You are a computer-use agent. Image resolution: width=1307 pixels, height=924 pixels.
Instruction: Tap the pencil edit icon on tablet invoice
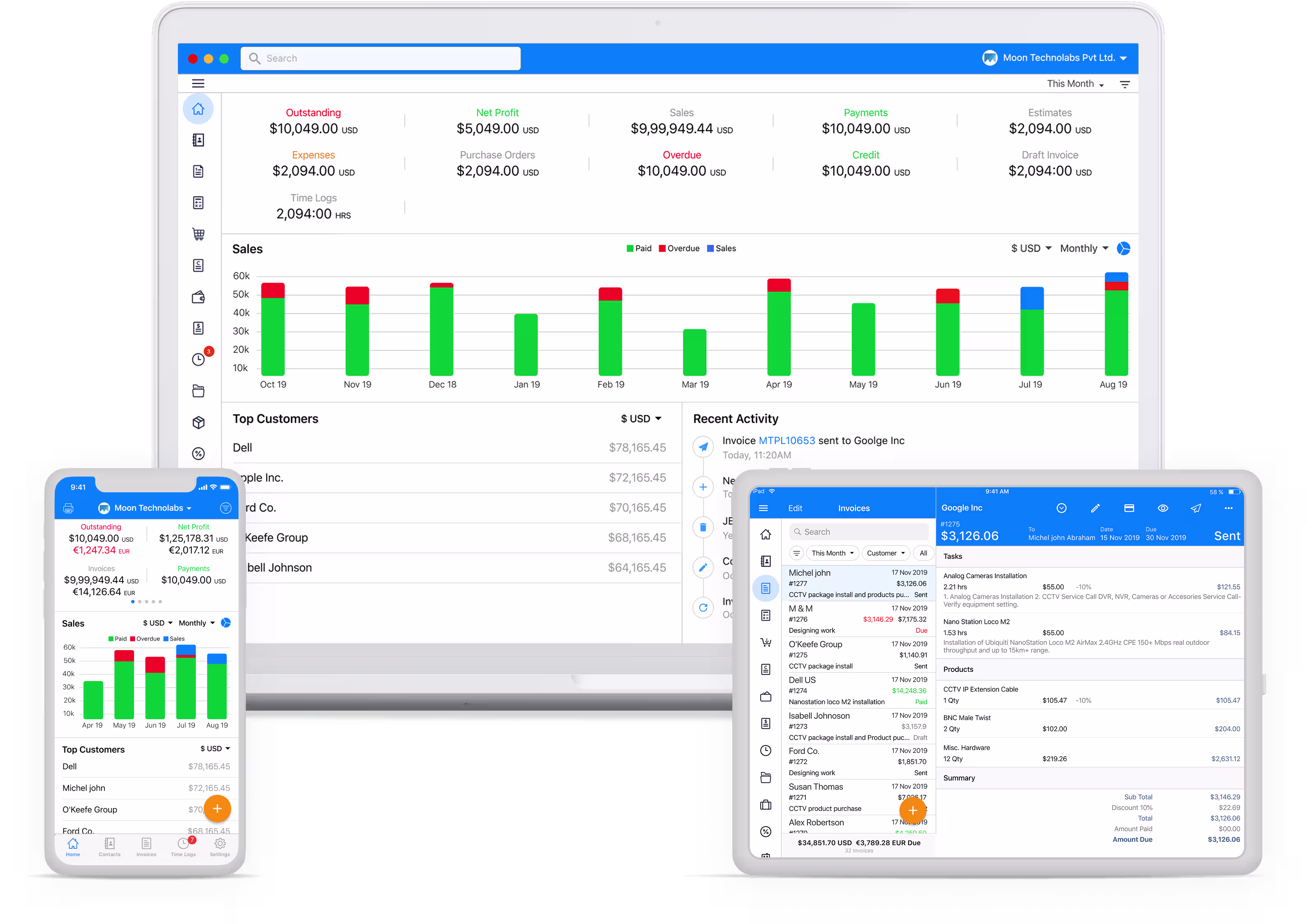click(x=1095, y=508)
